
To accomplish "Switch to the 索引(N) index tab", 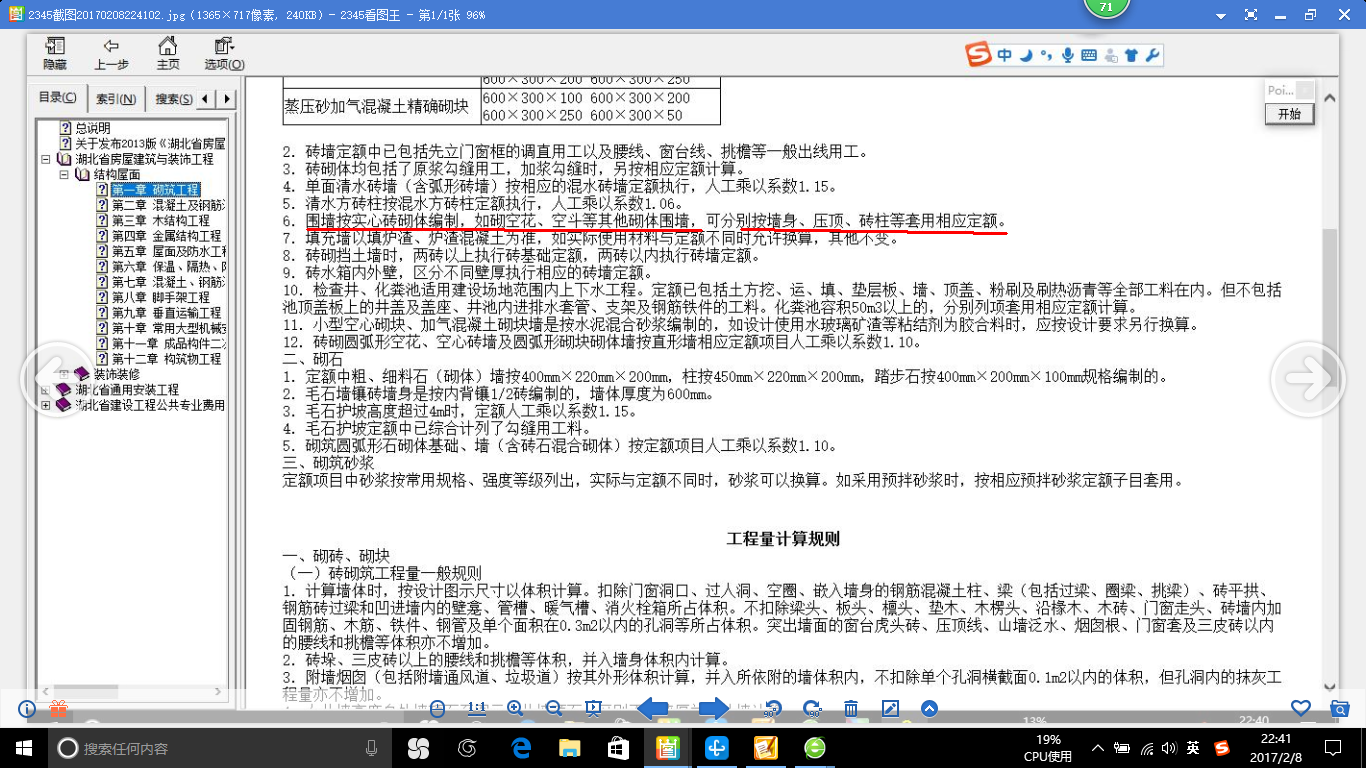I will click(x=116, y=99).
